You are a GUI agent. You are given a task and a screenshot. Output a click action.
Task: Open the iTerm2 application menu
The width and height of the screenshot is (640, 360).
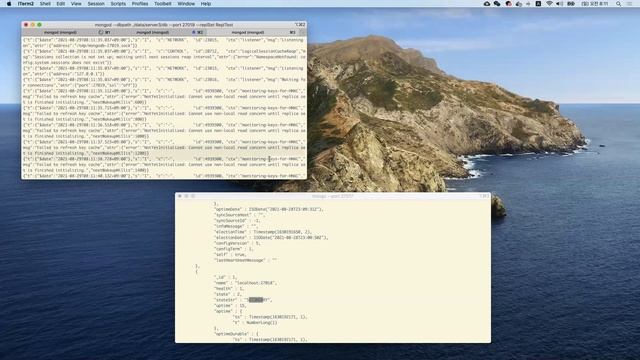pyautogui.click(x=26, y=4)
